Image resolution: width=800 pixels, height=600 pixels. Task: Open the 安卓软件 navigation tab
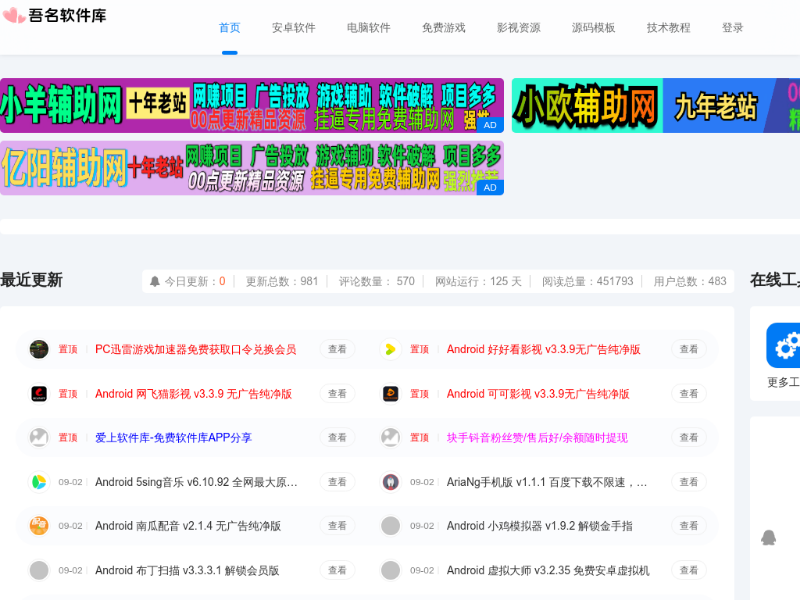pos(293,28)
